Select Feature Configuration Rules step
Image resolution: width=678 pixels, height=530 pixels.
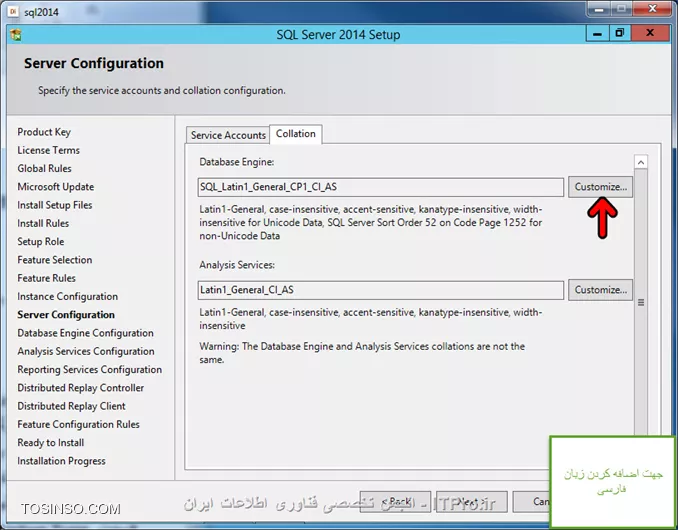pyautogui.click(x=79, y=424)
